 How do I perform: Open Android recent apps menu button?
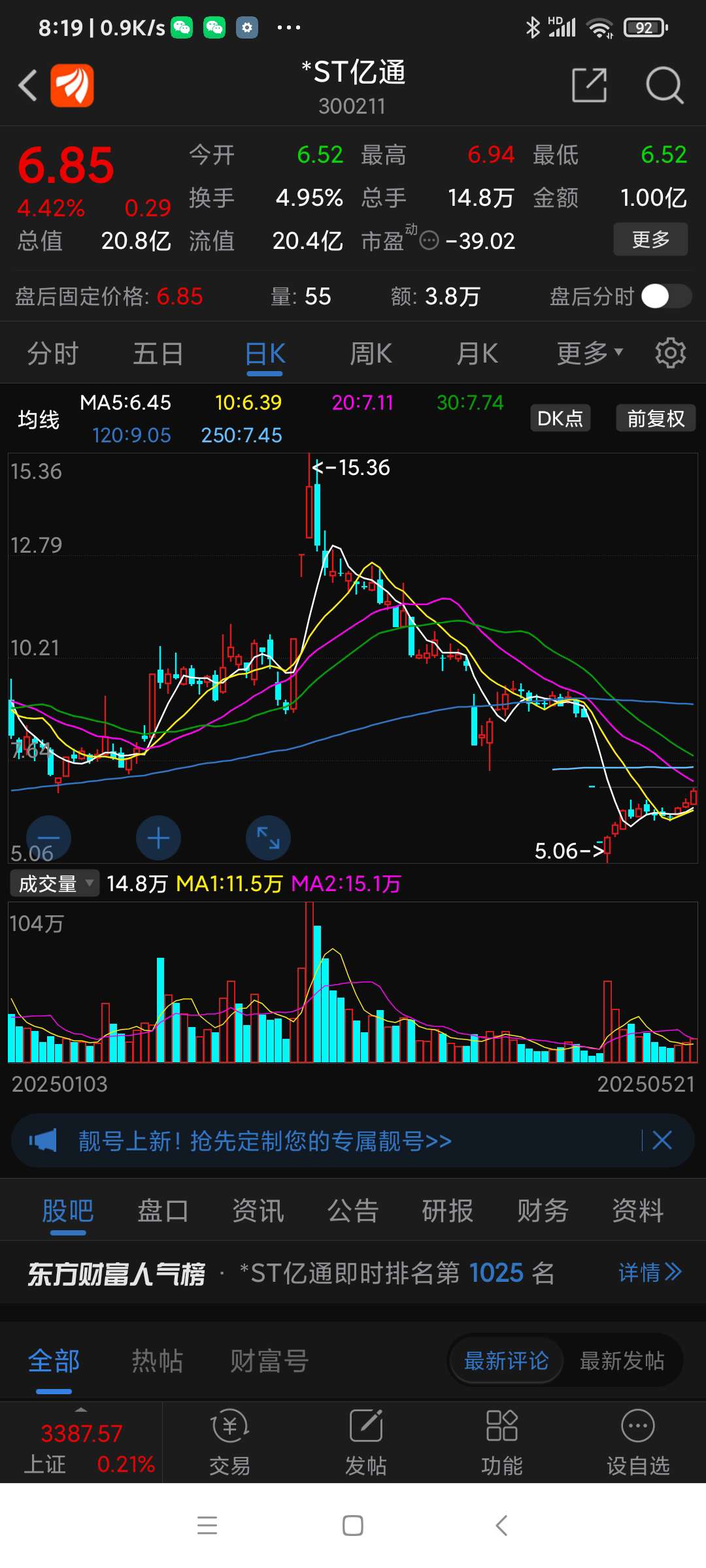pyautogui.click(x=207, y=1526)
